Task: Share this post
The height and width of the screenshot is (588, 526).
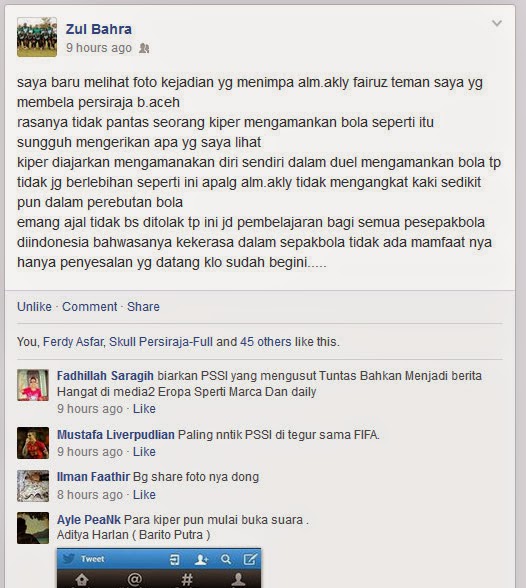Action: (143, 306)
